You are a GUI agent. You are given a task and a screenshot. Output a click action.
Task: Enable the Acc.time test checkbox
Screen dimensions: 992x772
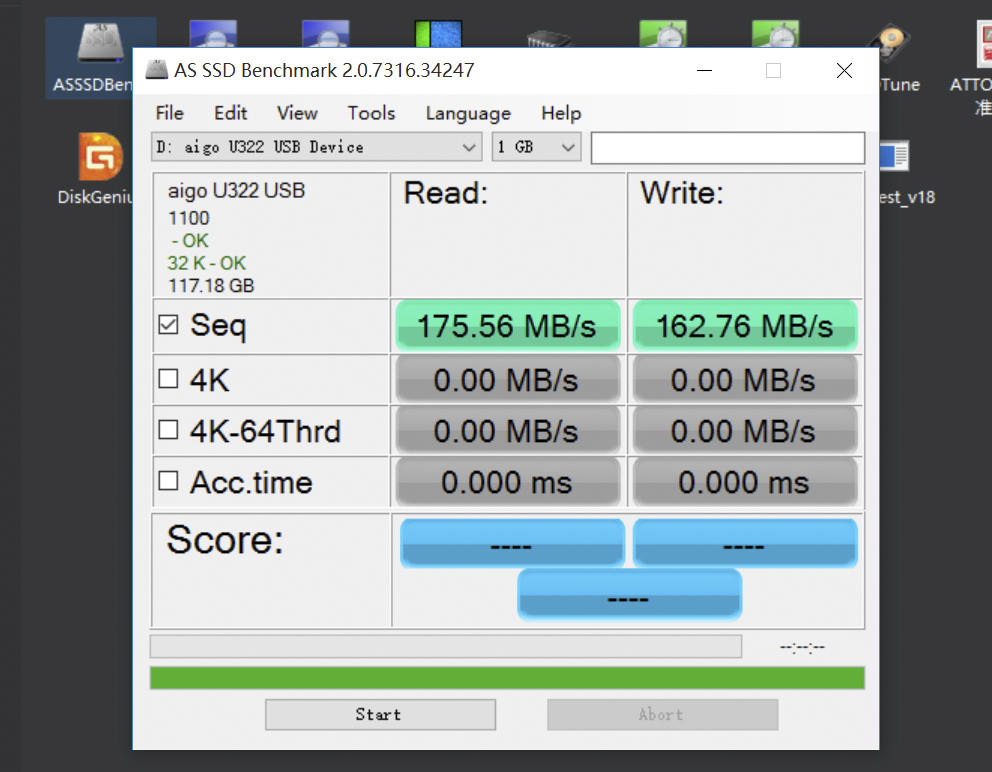(168, 480)
